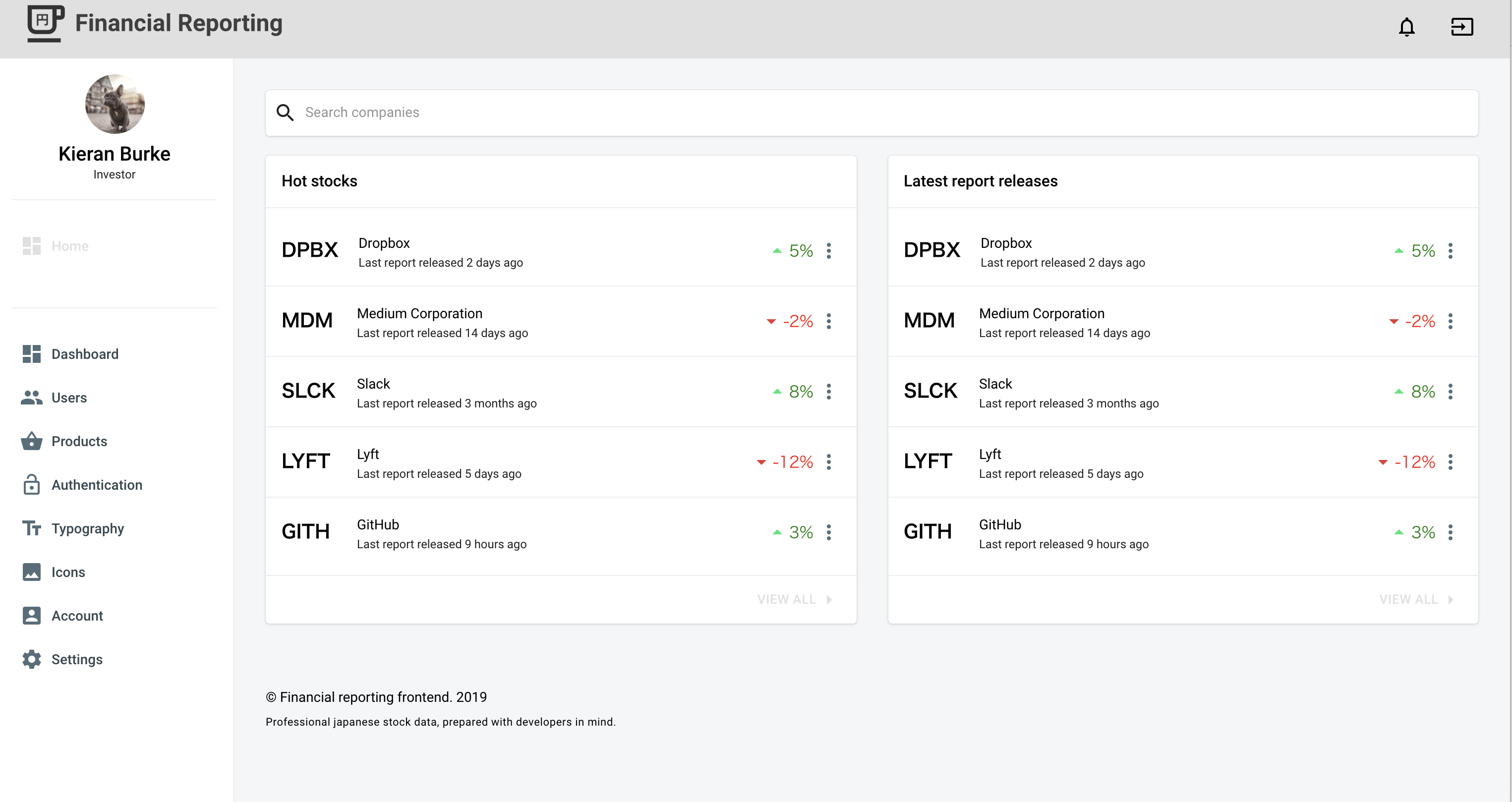Open more options for Dropbox in Latest report releases
Viewport: 1512px width, 802px height.
(1451, 251)
